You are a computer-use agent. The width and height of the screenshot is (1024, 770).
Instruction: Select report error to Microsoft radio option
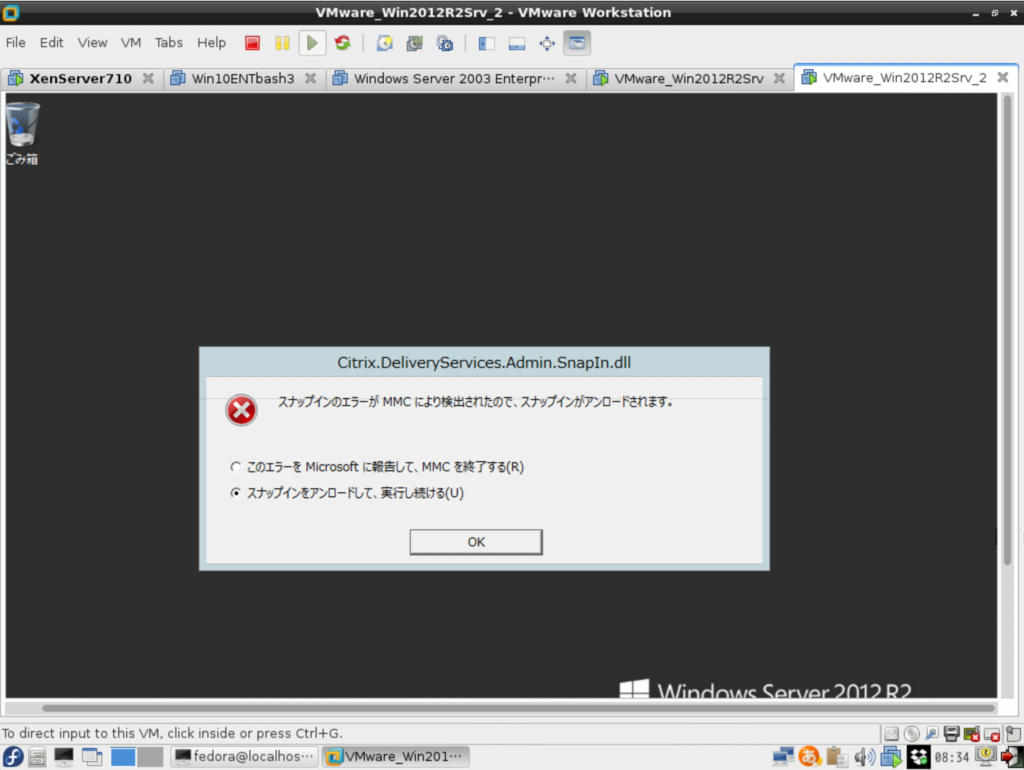pos(378,467)
